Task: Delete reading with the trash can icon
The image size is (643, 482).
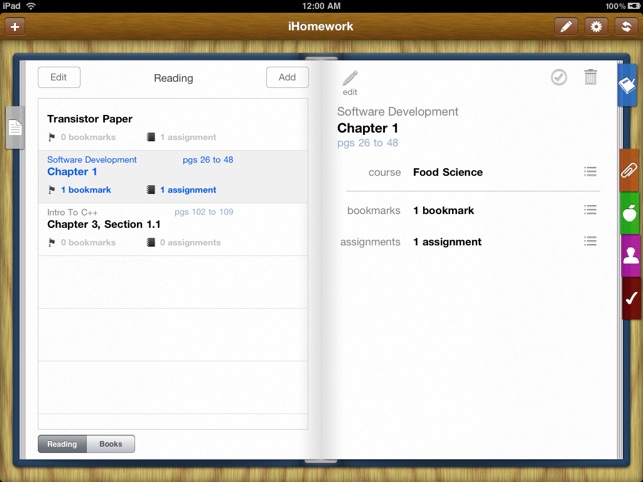Action: (x=590, y=77)
